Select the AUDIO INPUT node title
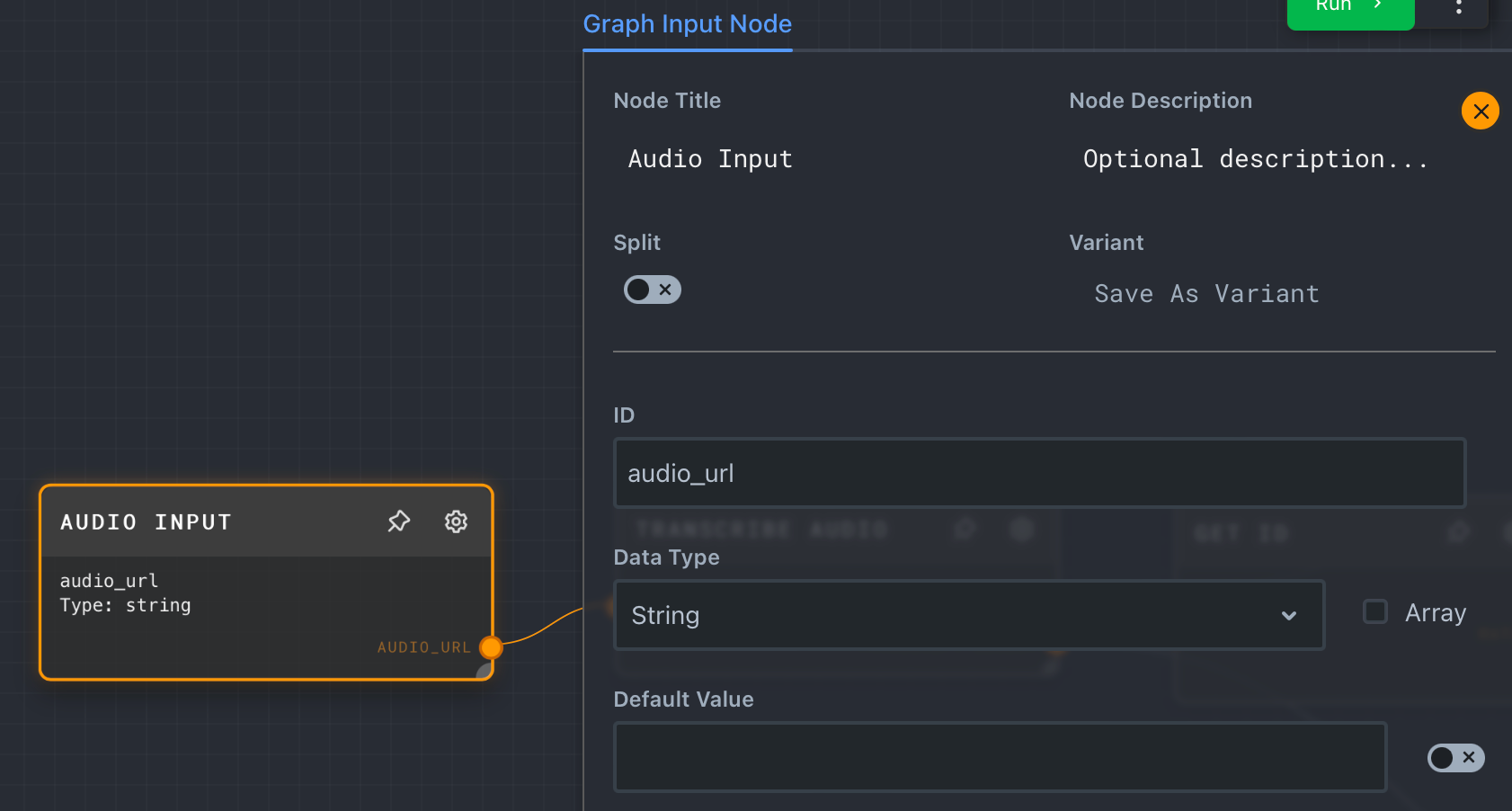This screenshot has height=811, width=1512. (x=146, y=522)
